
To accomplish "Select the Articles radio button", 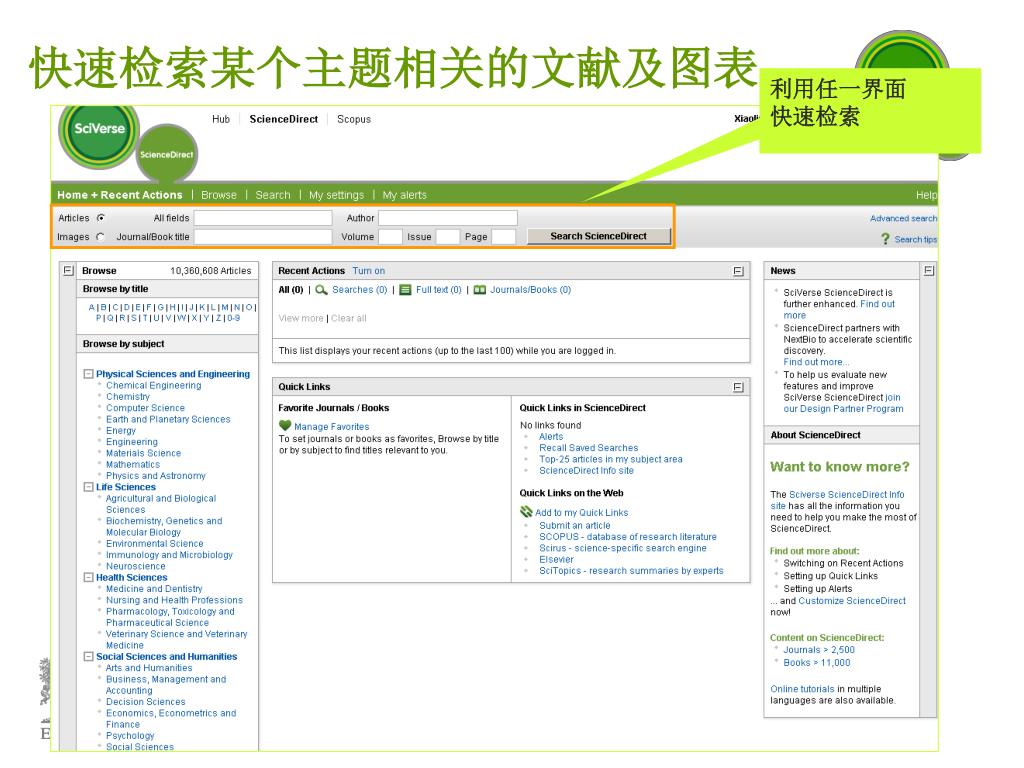I will click(x=101, y=218).
